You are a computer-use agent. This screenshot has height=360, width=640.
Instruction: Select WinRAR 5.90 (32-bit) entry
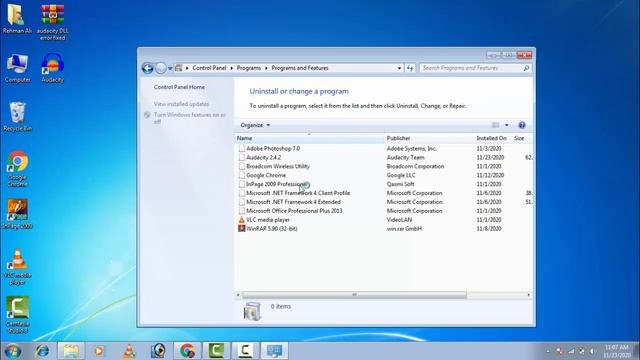tap(271, 229)
